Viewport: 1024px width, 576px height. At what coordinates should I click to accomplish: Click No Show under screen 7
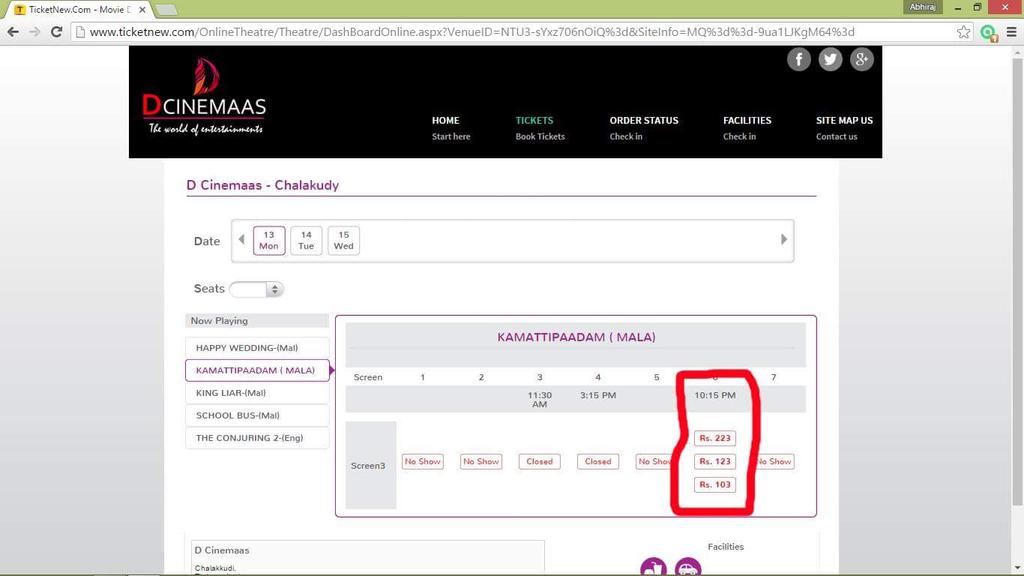point(775,462)
